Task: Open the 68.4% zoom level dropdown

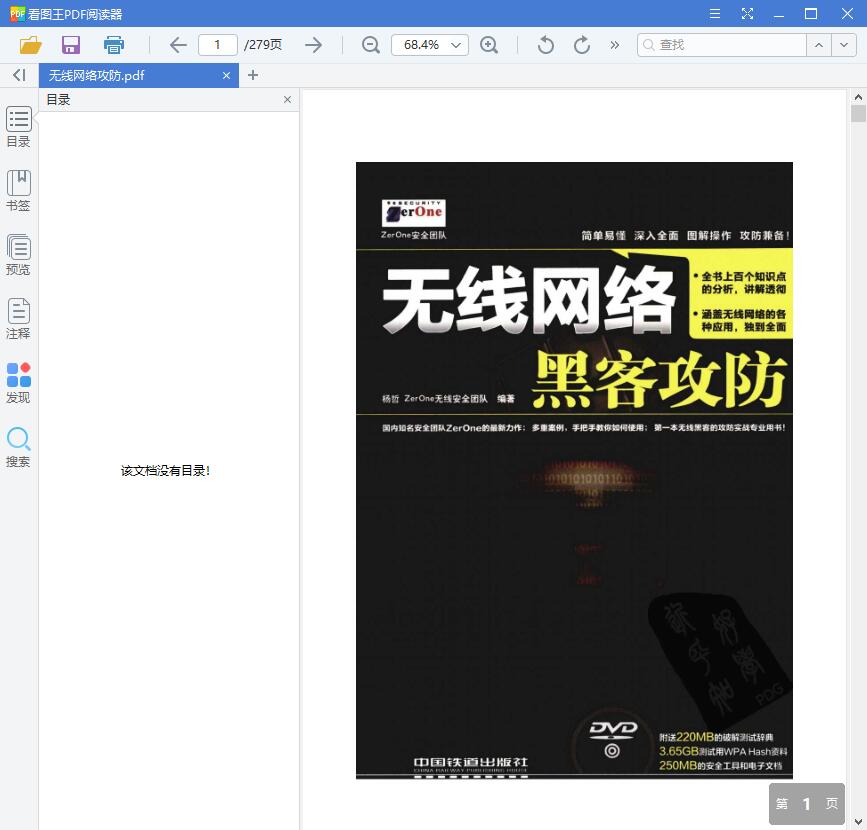Action: (x=430, y=45)
